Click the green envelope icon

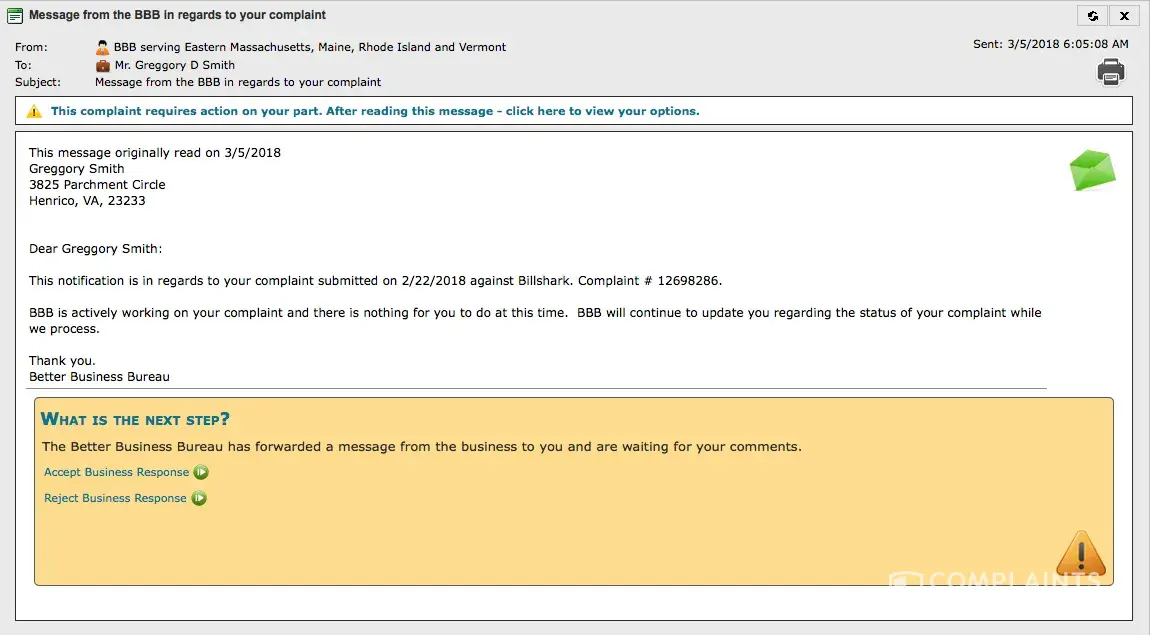click(1092, 170)
